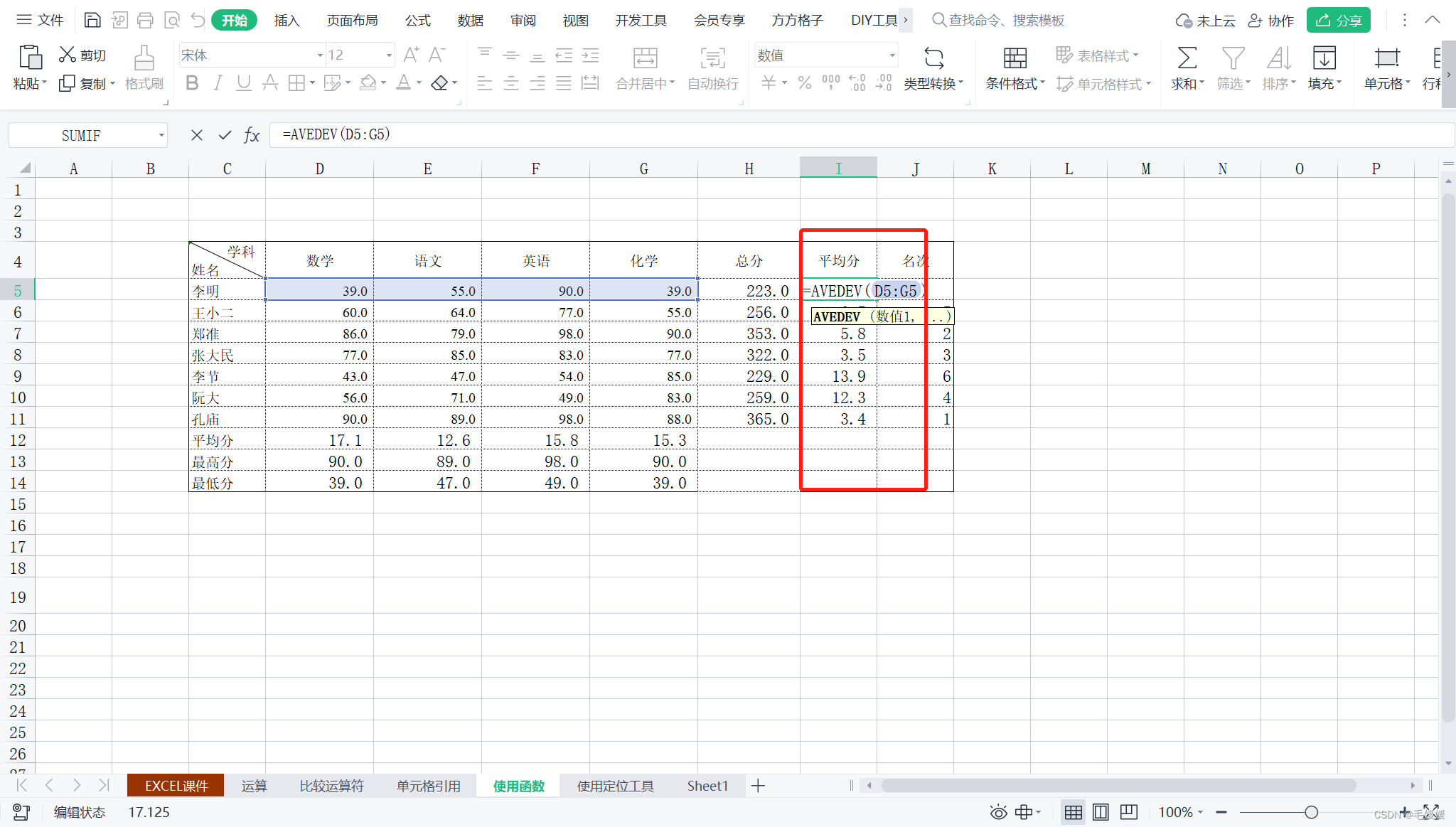Click the Cut scissors button
This screenshot has height=827, width=1456.
pos(82,55)
